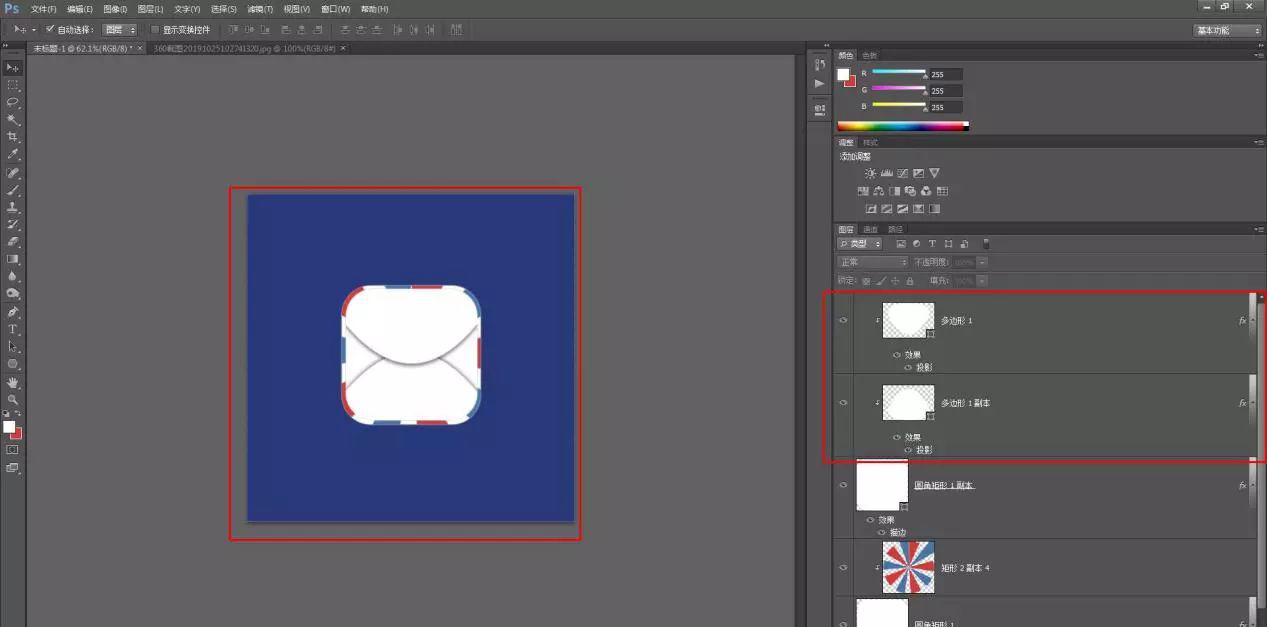
Task: Open the 类型 layer filter dropdown
Action: click(x=860, y=244)
